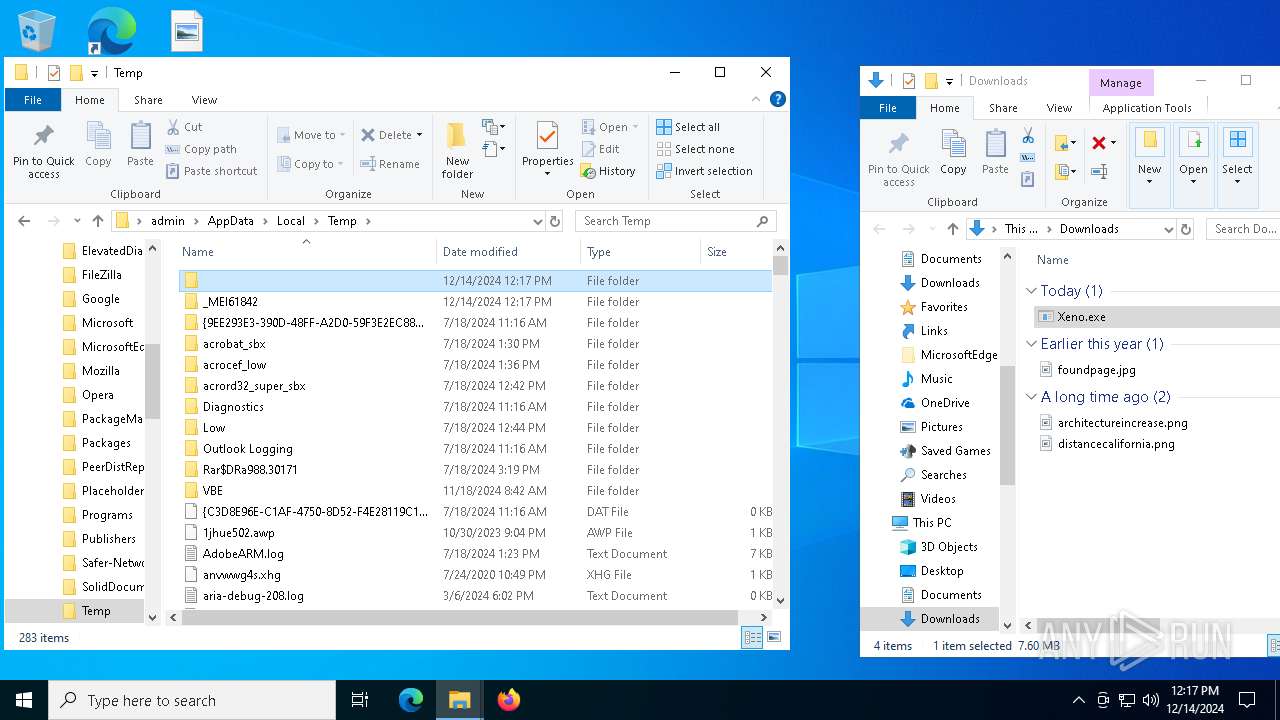Select Mozilla folder in navigation tree
1280x720 pixels.
(x=100, y=371)
